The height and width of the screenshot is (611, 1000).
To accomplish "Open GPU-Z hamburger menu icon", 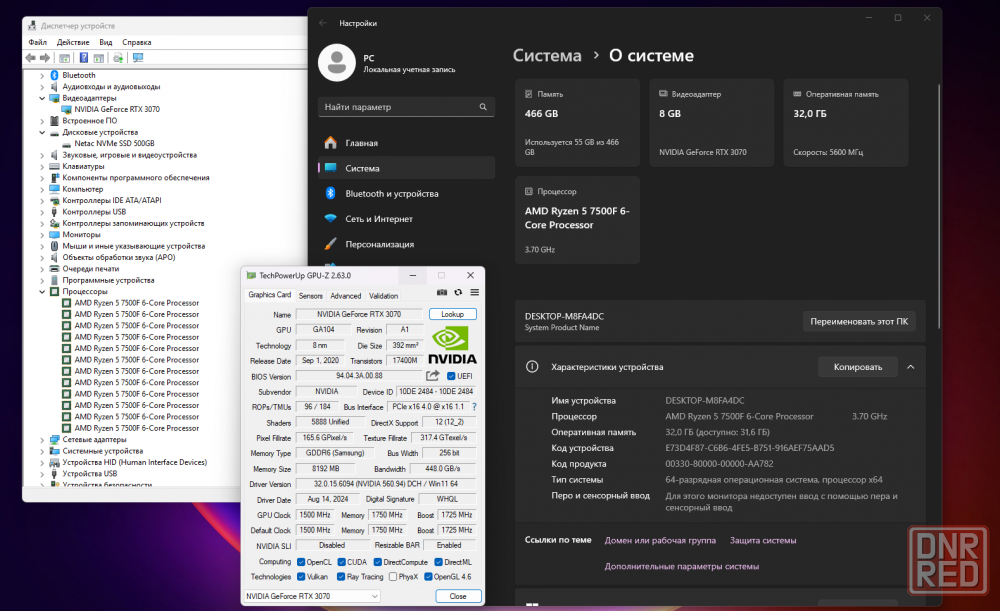I will tap(474, 292).
